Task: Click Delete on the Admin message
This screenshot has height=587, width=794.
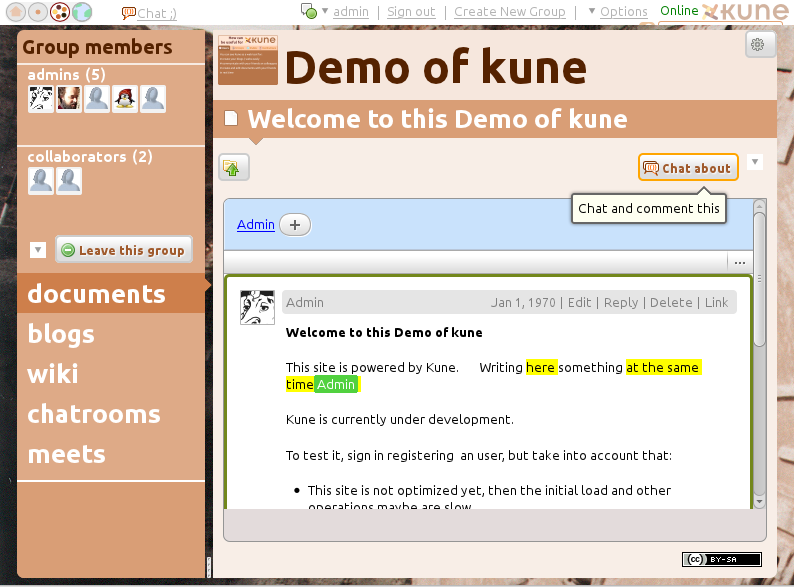Action: pos(671,302)
